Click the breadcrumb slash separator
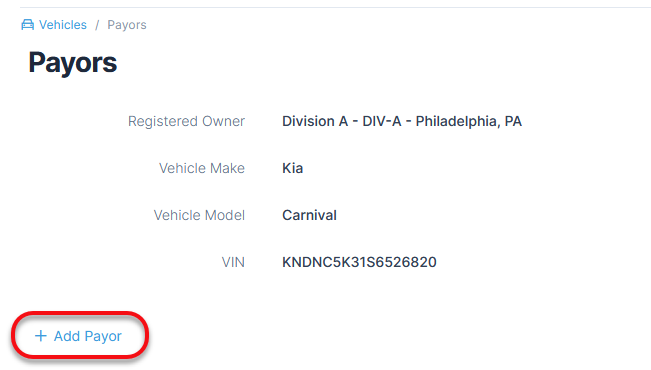 click(97, 25)
